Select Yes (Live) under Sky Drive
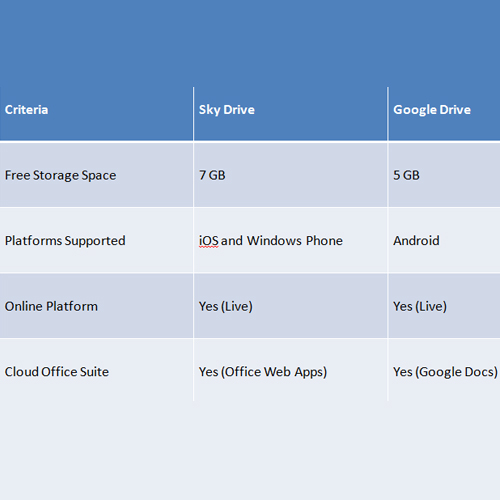Screen dimensions: 500x500 pyautogui.click(x=290, y=306)
